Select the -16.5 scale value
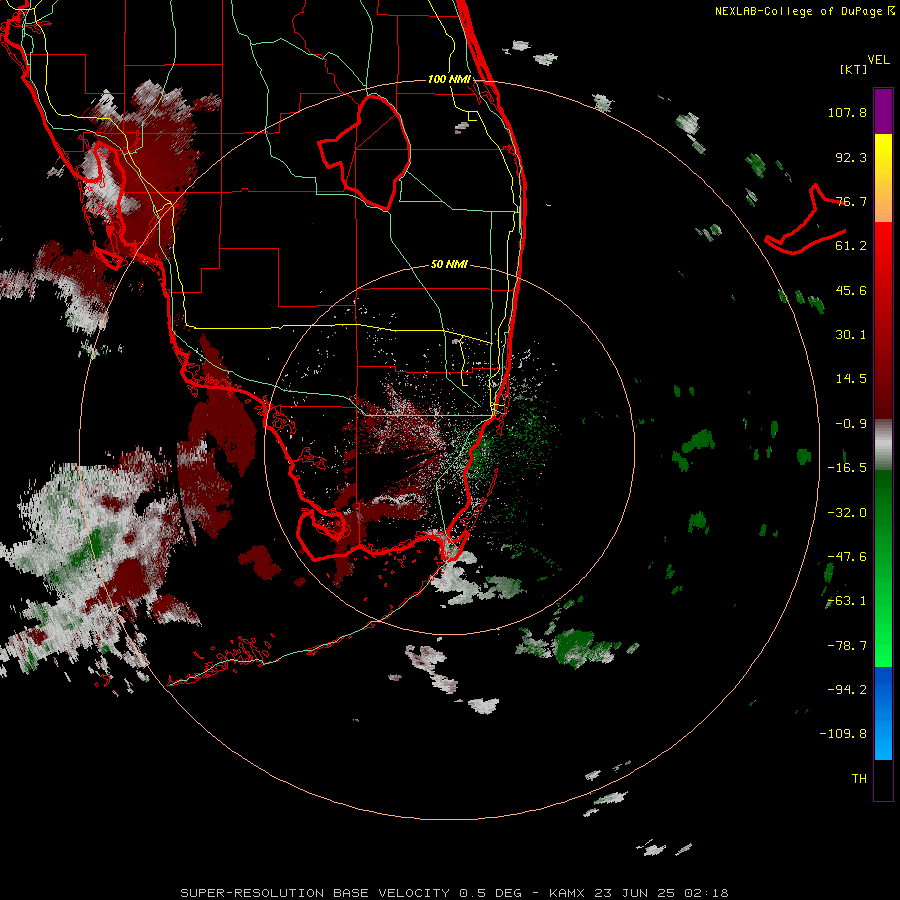Screen dimensions: 900x900 [x=847, y=468]
